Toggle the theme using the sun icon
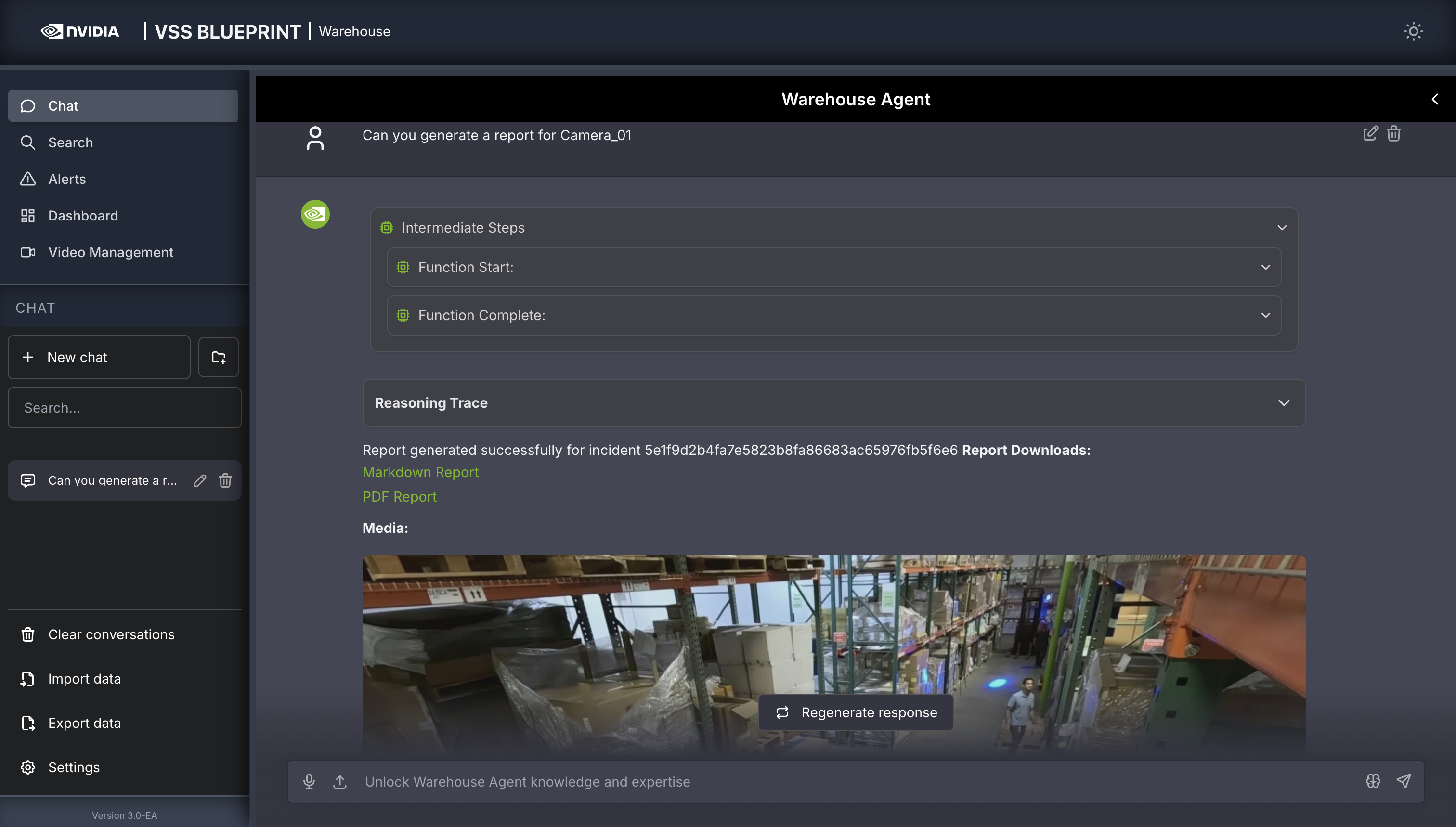Viewport: 1456px width, 827px height. [x=1414, y=31]
